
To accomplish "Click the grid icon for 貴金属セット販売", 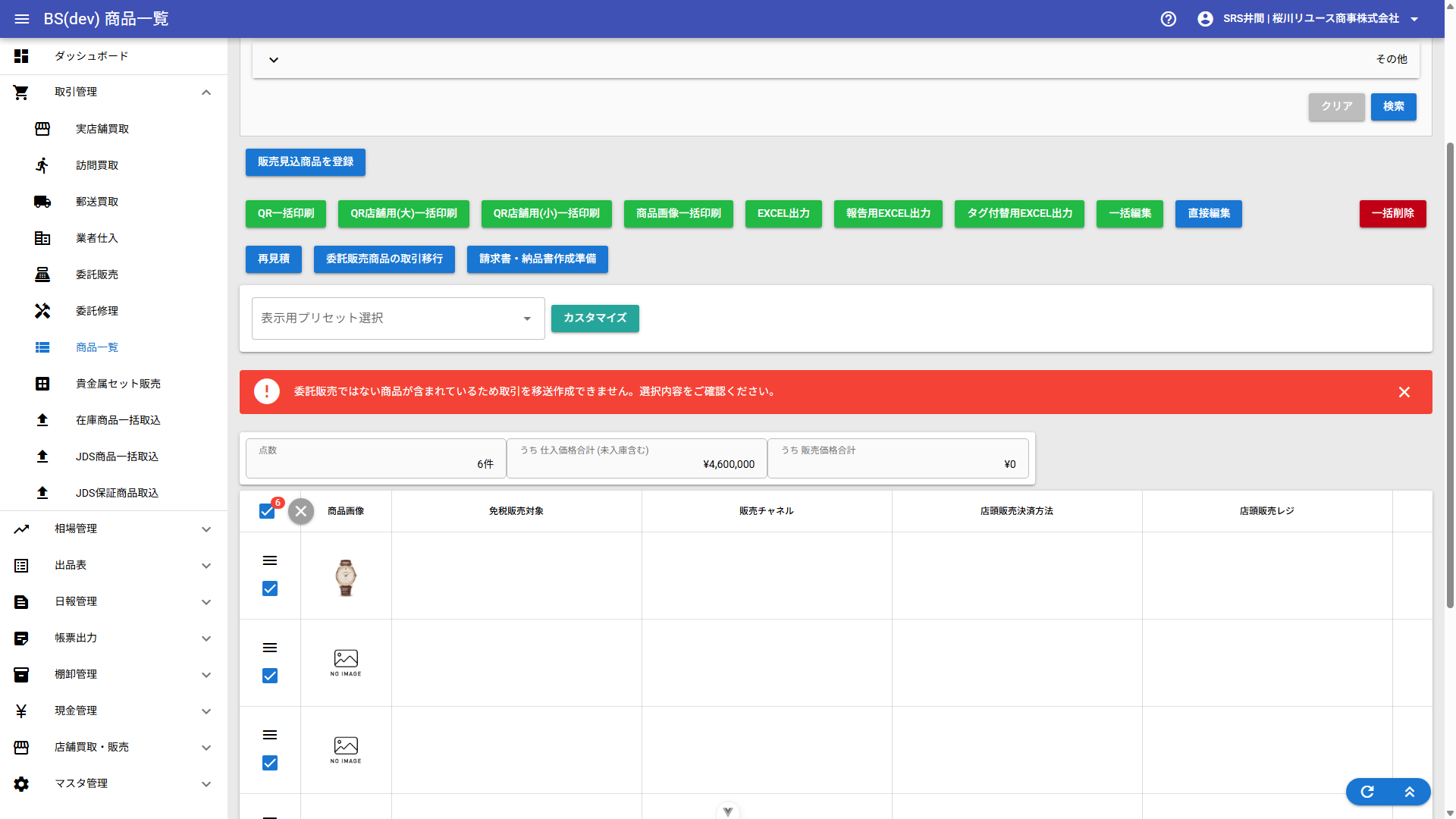I will (x=42, y=384).
